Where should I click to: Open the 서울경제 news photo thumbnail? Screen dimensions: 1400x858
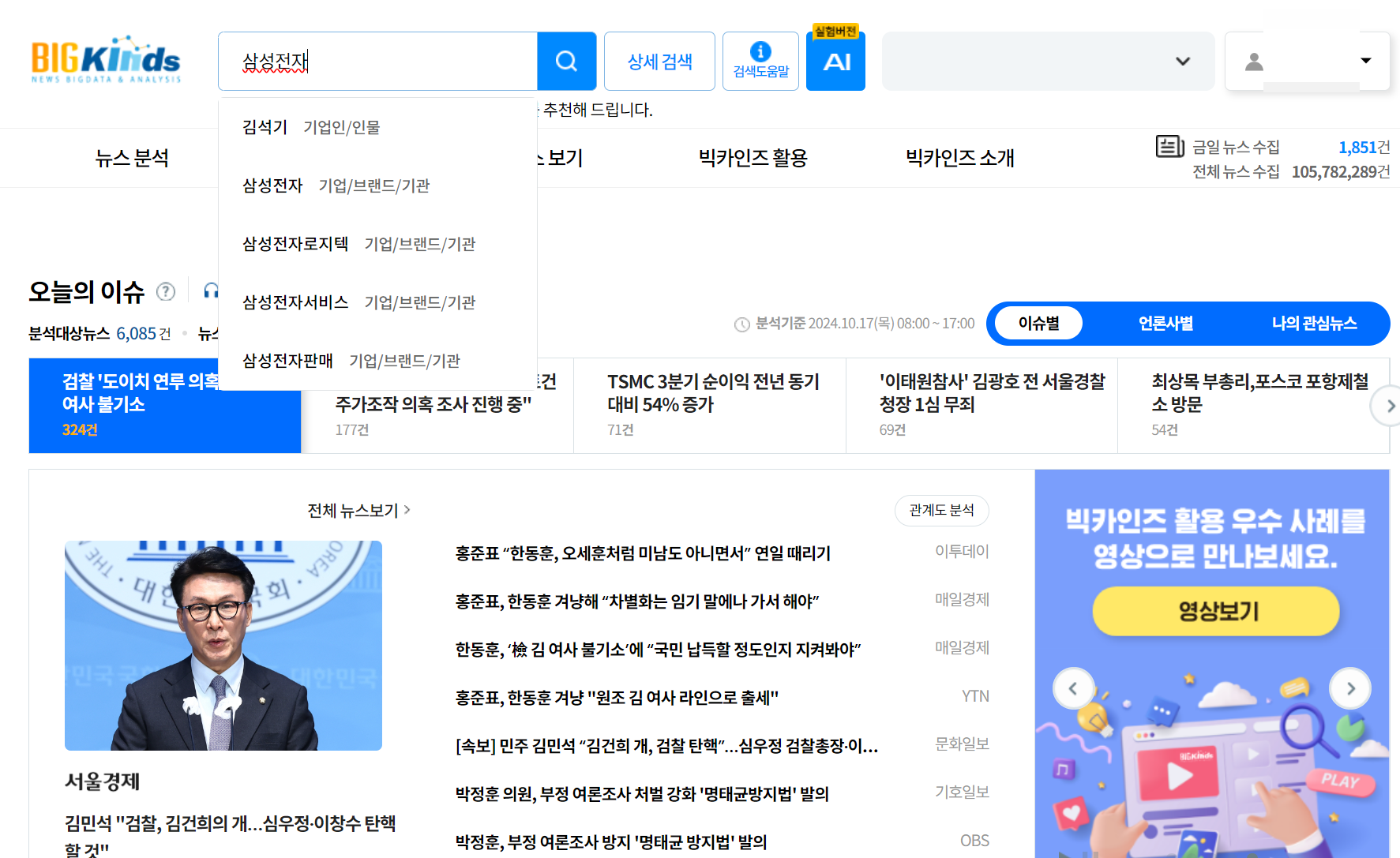tap(223, 646)
